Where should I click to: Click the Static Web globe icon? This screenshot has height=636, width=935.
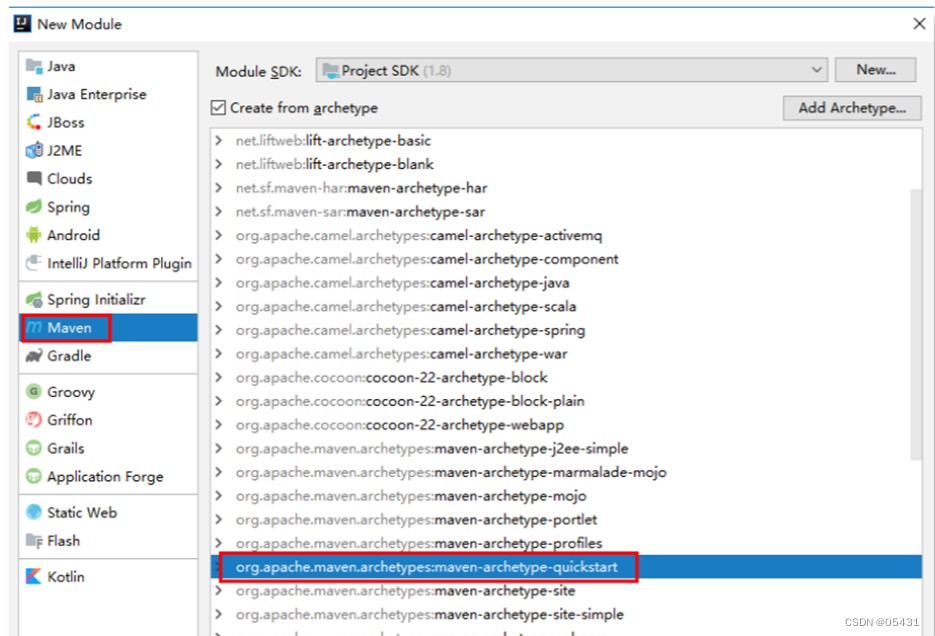click(34, 512)
